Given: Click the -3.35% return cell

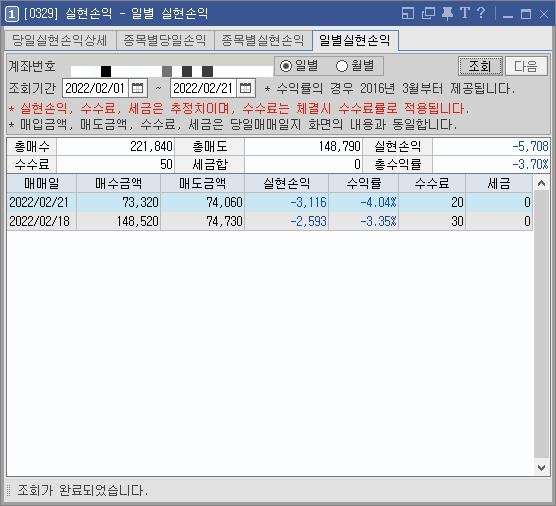Looking at the screenshot, I should pyautogui.click(x=363, y=221).
